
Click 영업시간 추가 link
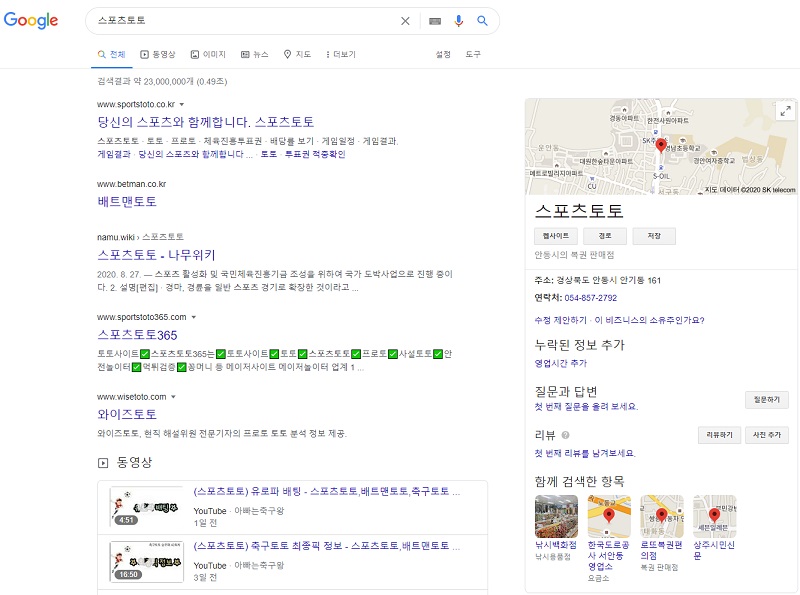click(560, 363)
